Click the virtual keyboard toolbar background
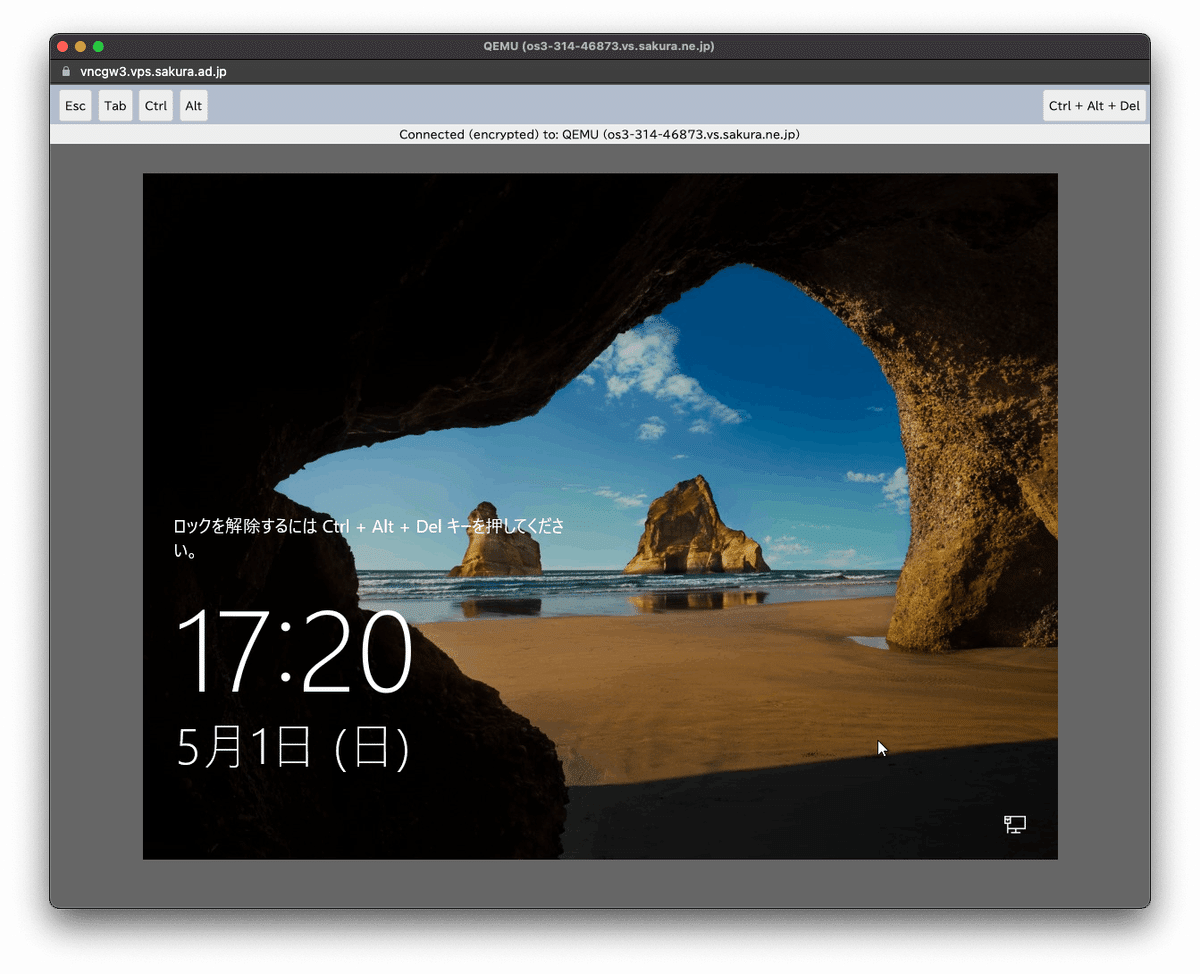The height and width of the screenshot is (974, 1200). (600, 105)
